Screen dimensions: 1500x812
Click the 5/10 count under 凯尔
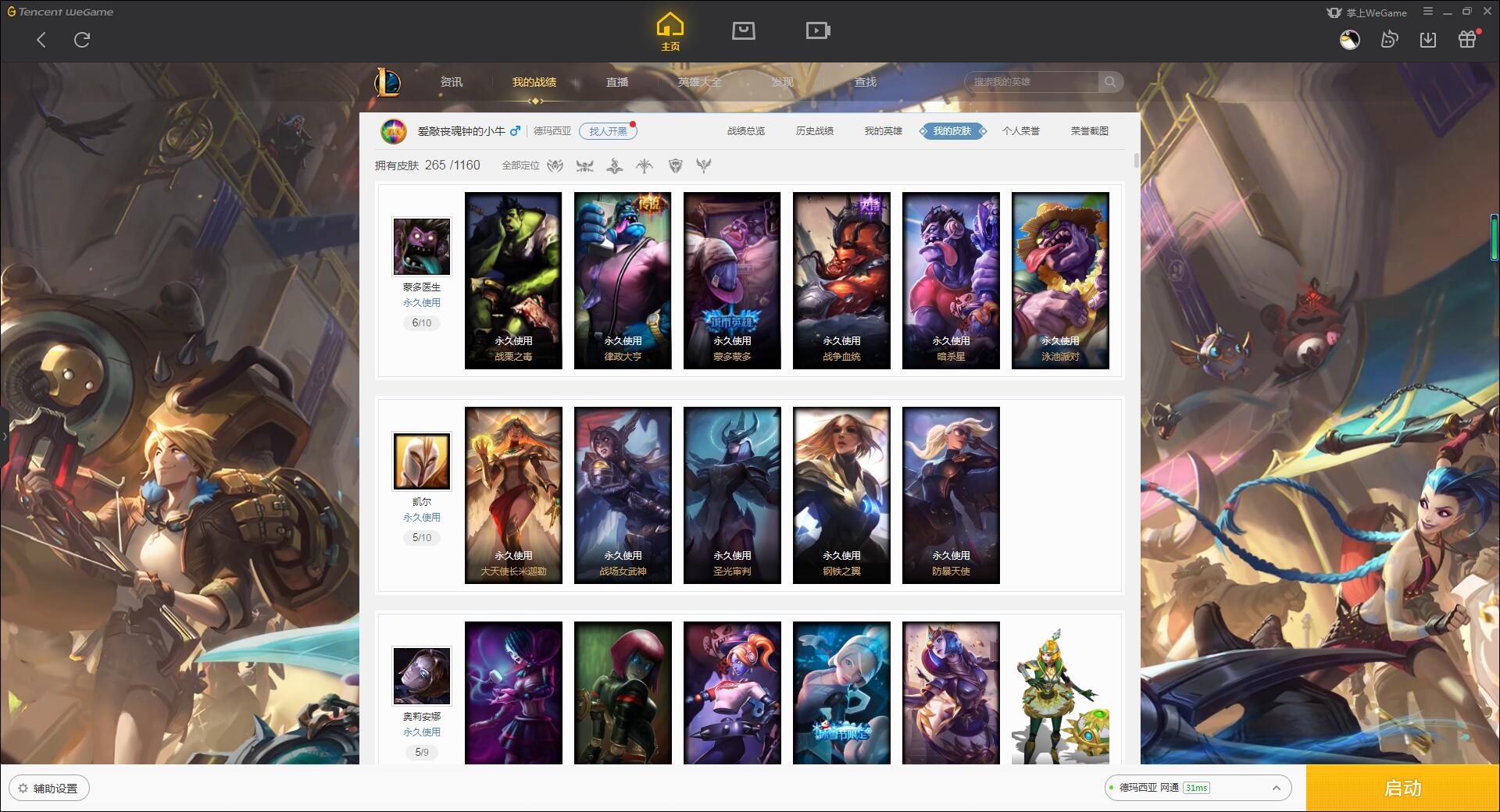pos(422,537)
